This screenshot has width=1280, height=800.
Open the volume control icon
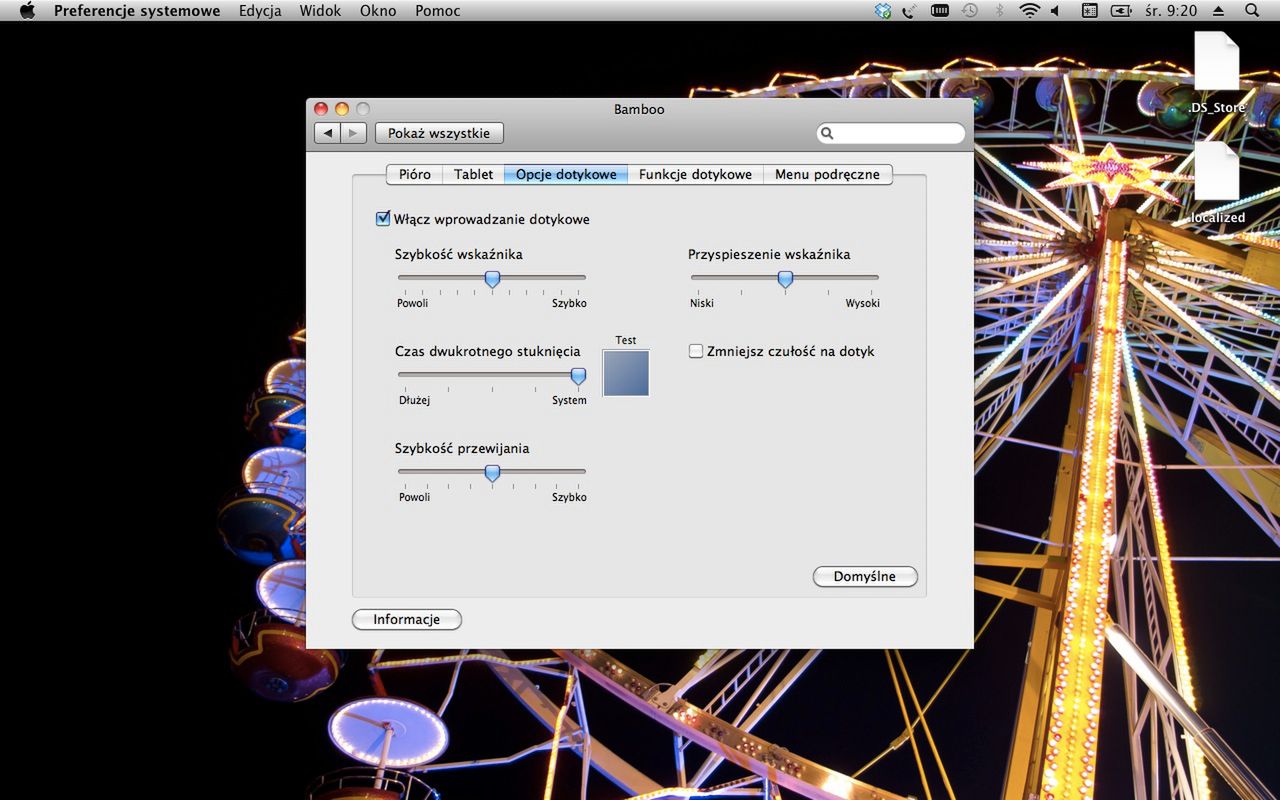[x=1056, y=11]
